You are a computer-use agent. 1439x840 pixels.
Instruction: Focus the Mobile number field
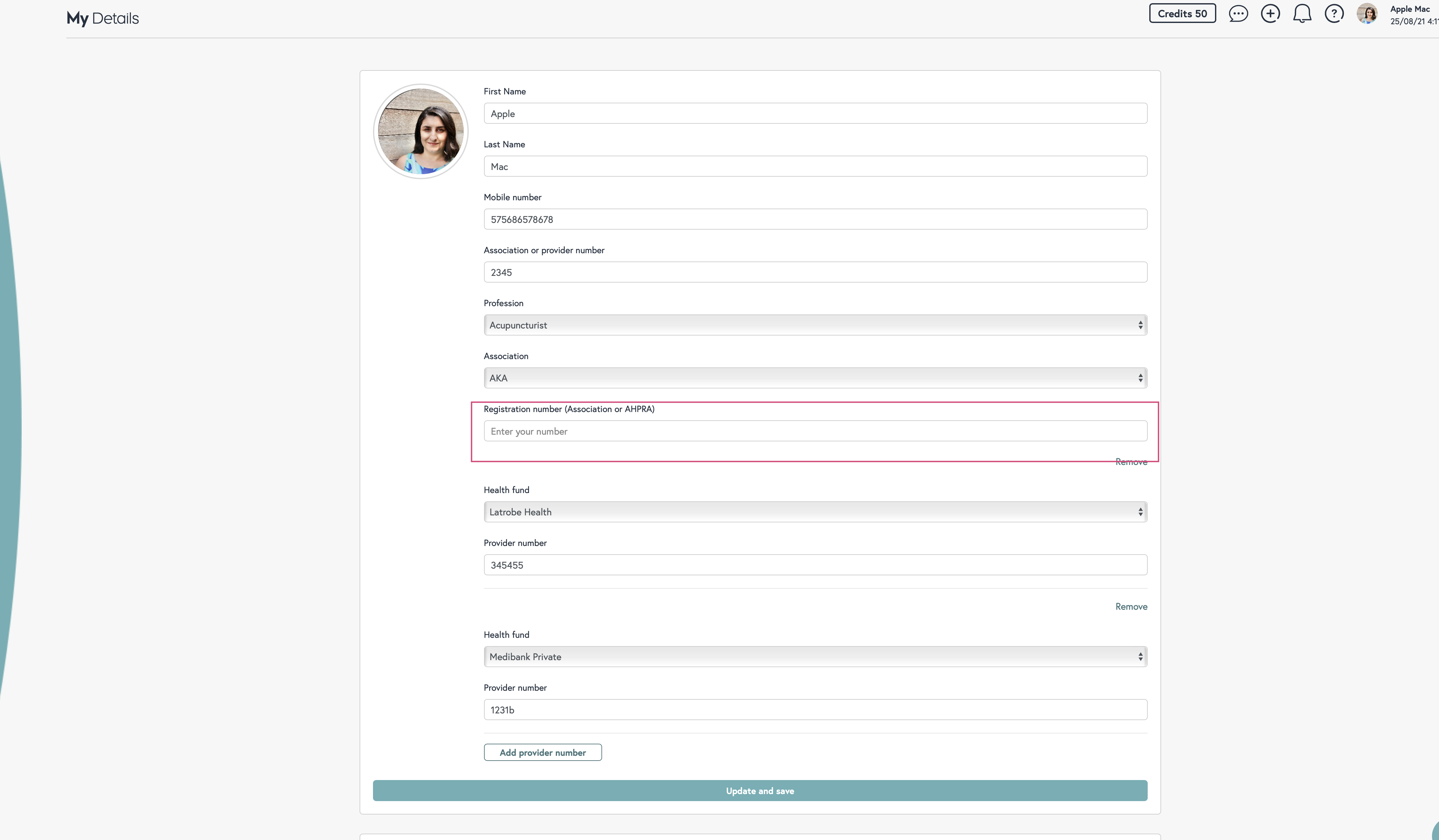click(x=815, y=220)
